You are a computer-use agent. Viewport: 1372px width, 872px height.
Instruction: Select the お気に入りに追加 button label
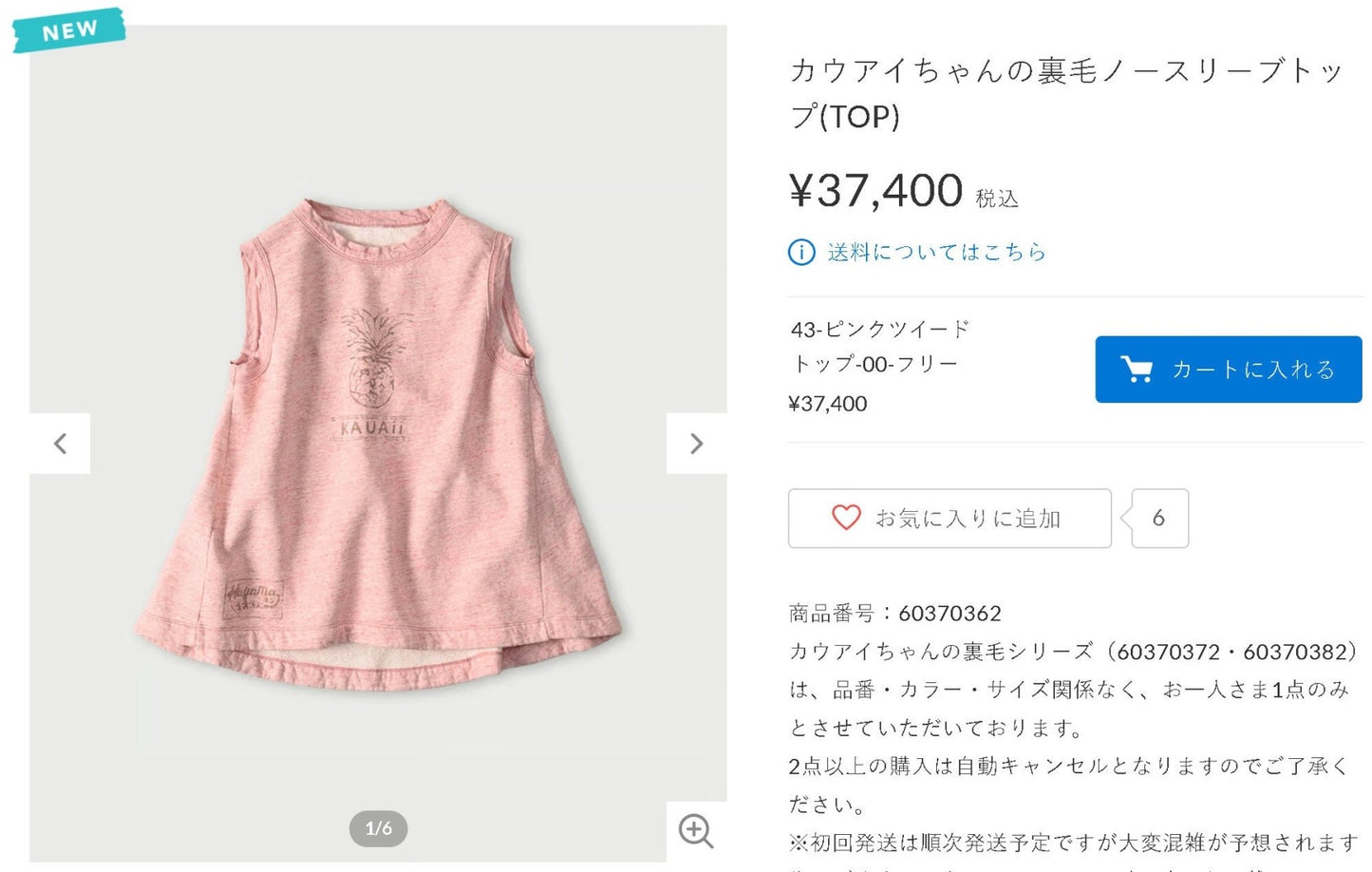(968, 519)
